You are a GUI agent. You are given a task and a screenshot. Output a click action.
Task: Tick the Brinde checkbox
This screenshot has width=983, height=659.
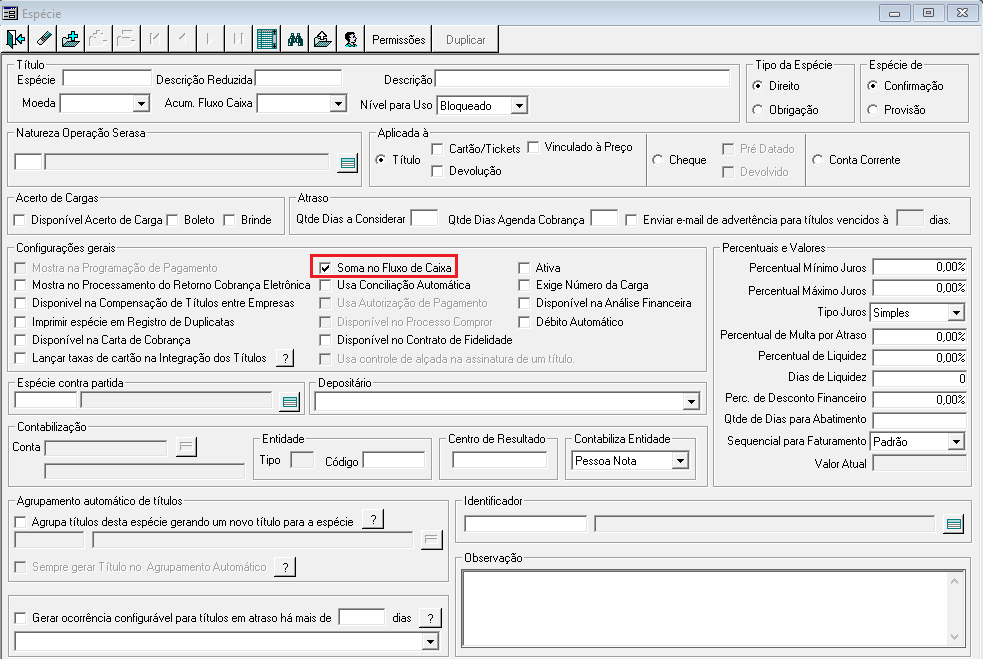(x=229, y=220)
